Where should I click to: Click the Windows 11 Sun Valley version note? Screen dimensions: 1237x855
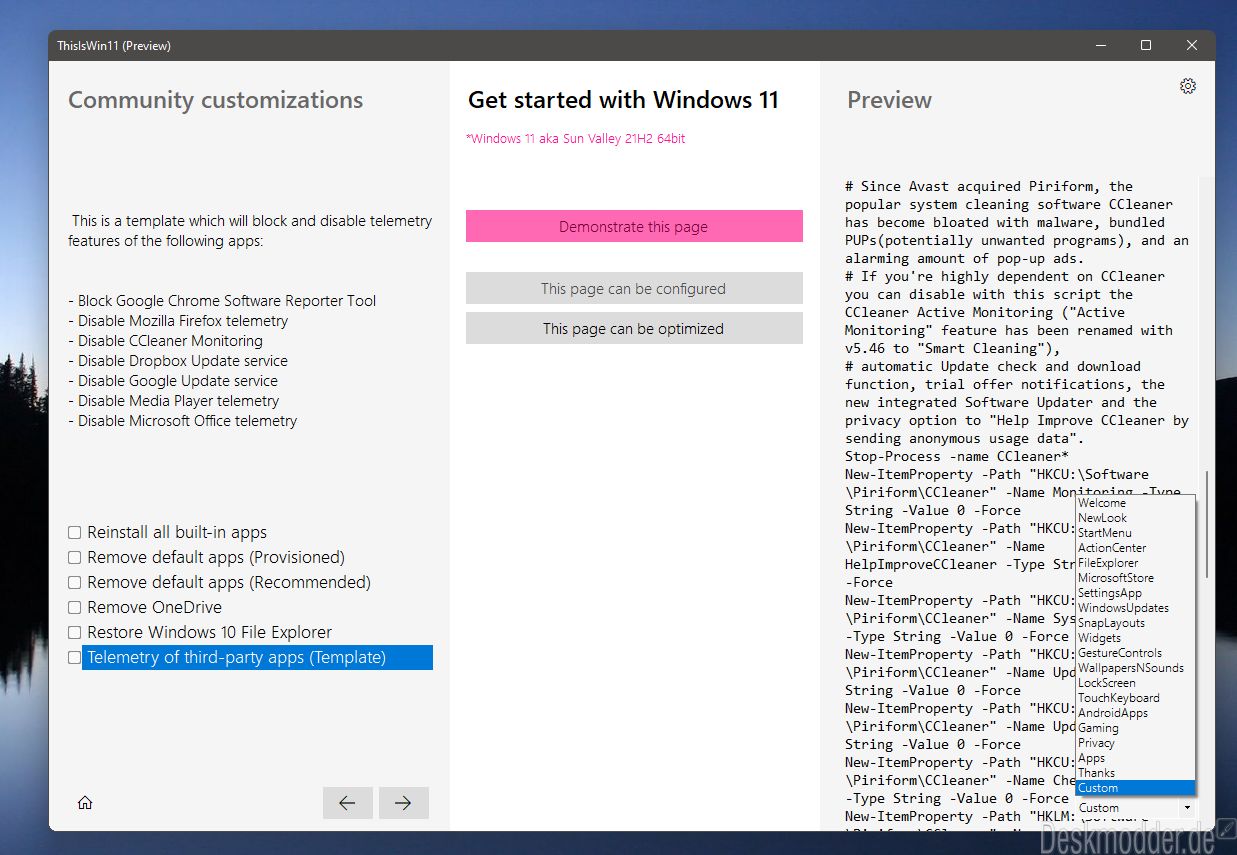tap(576, 139)
